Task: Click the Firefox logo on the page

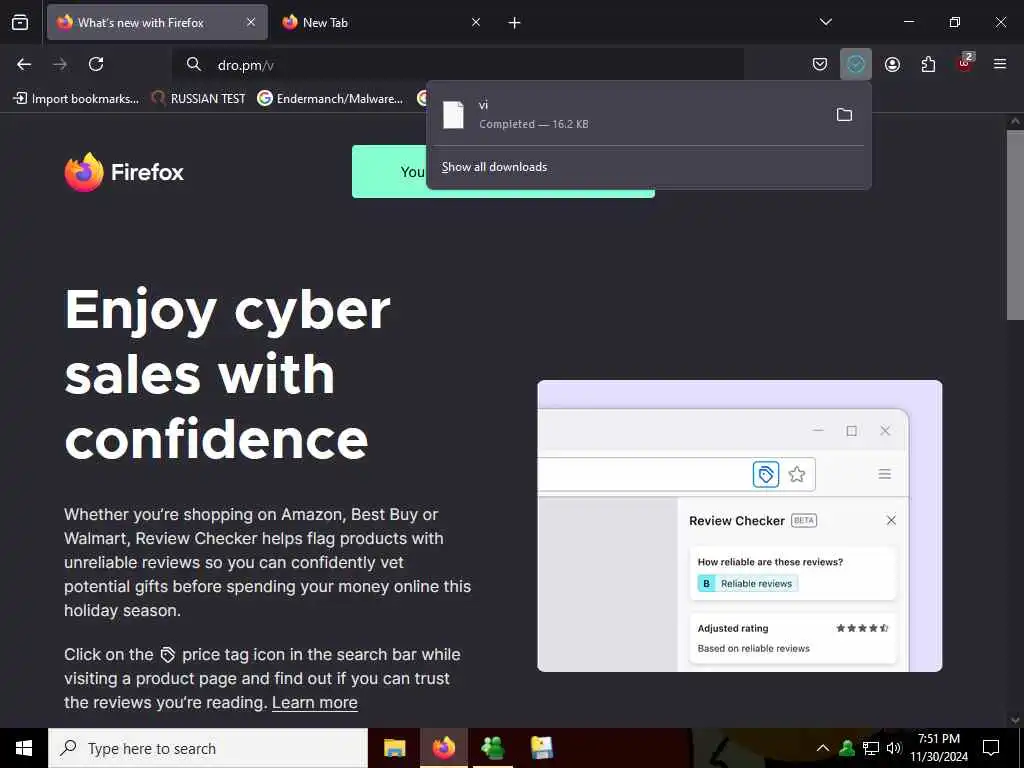Action: [124, 172]
